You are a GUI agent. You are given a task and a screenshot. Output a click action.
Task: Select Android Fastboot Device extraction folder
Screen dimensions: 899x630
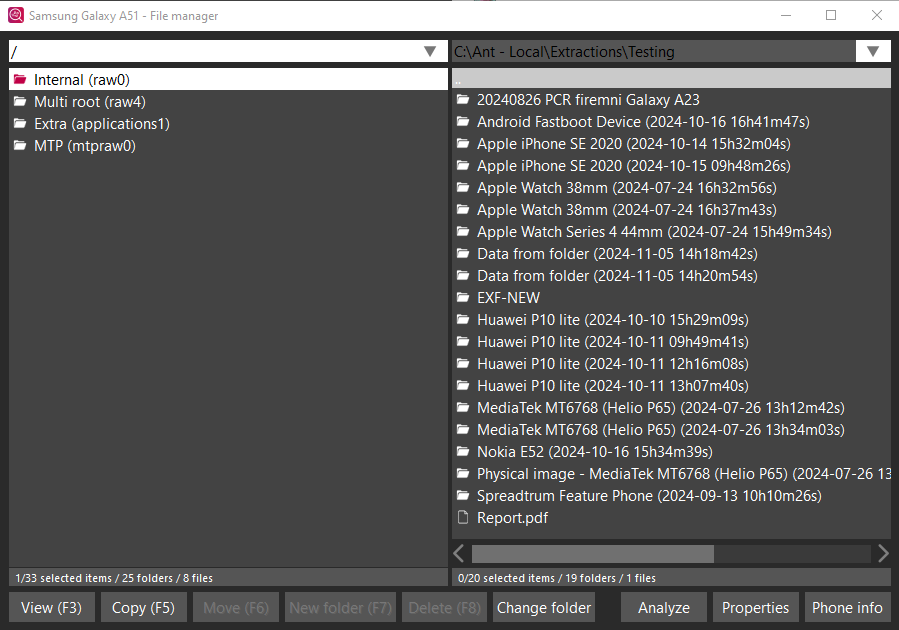(642, 122)
